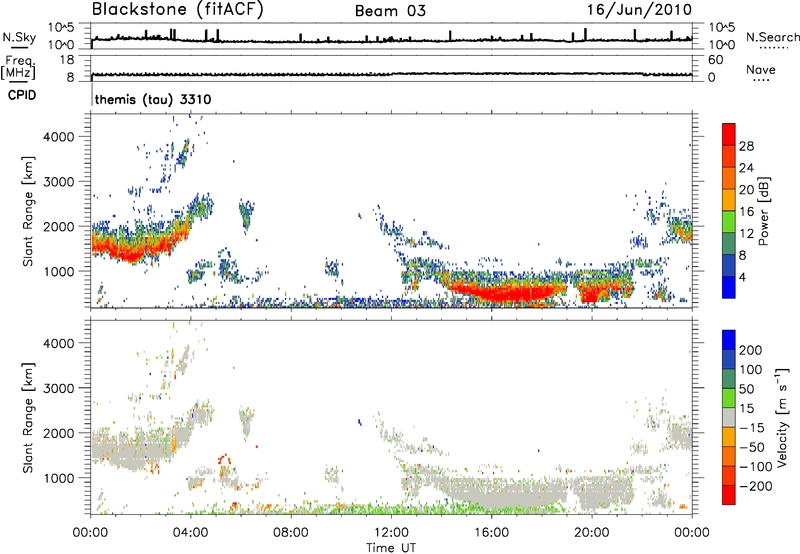Click the '16:00' time axis label
The height and width of the screenshot is (554, 800).
491,533
